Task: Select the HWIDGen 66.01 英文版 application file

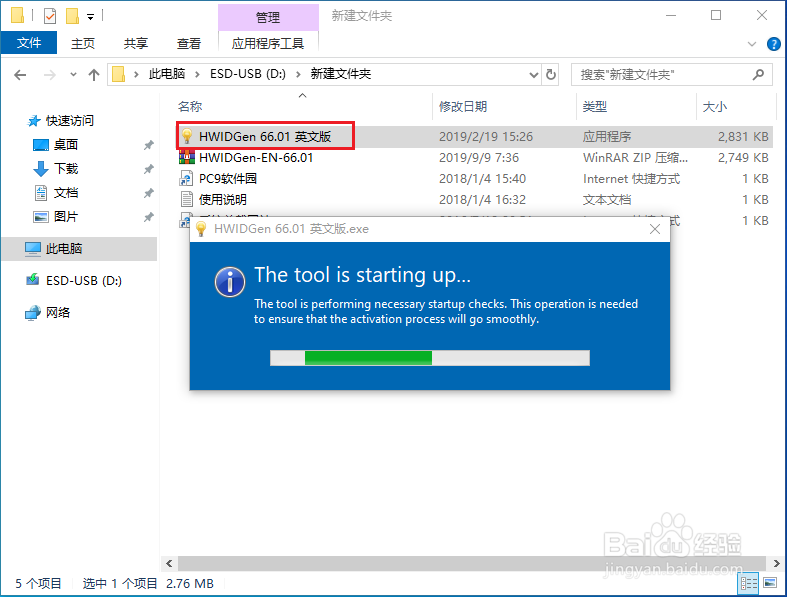Action: (265, 136)
